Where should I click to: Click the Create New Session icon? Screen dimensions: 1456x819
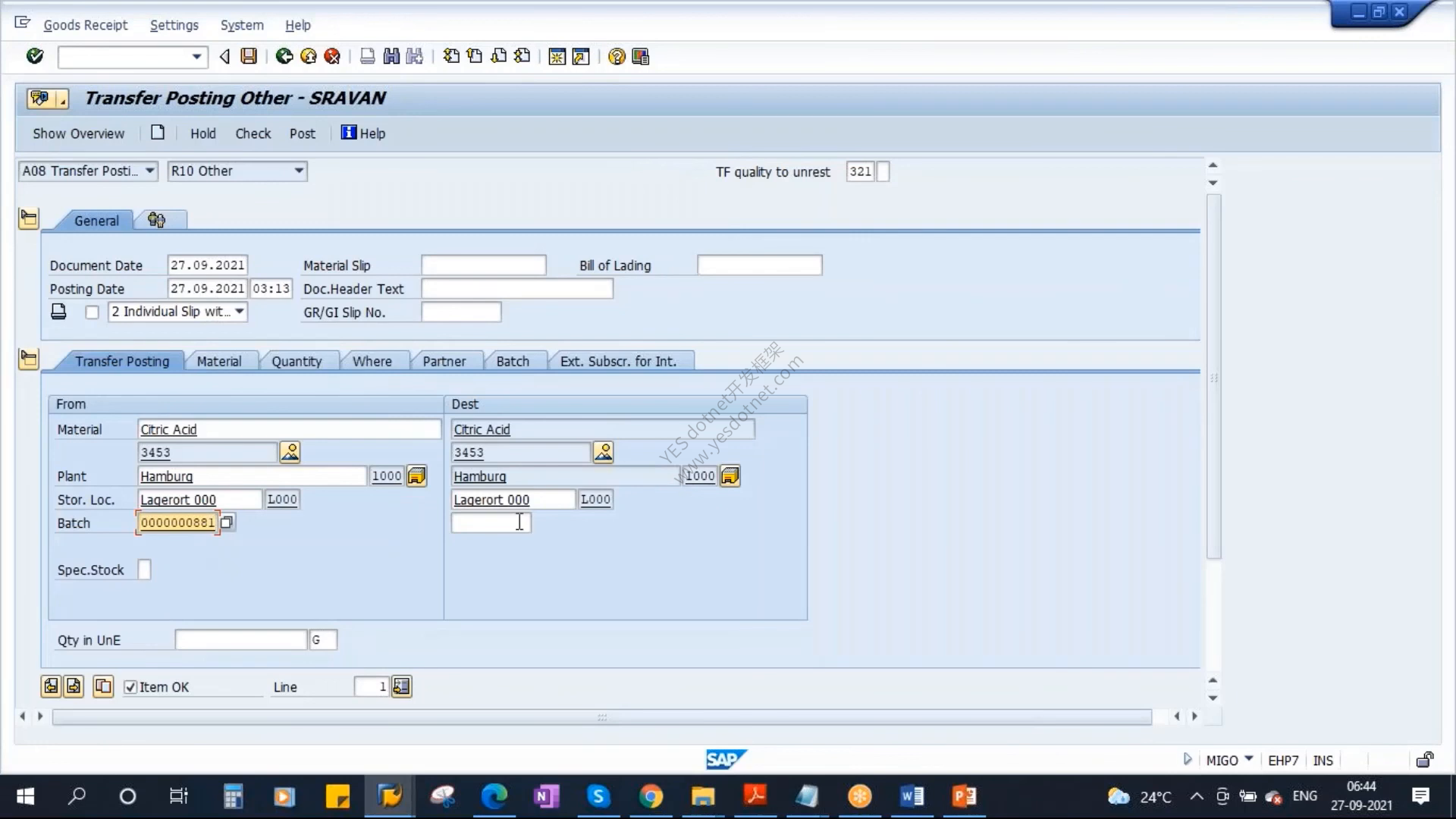pyautogui.click(x=557, y=56)
